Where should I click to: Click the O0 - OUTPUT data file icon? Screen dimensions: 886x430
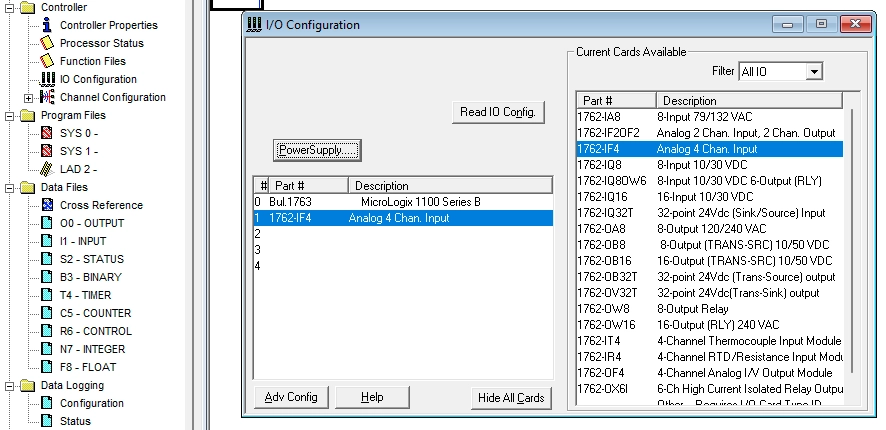click(x=47, y=223)
